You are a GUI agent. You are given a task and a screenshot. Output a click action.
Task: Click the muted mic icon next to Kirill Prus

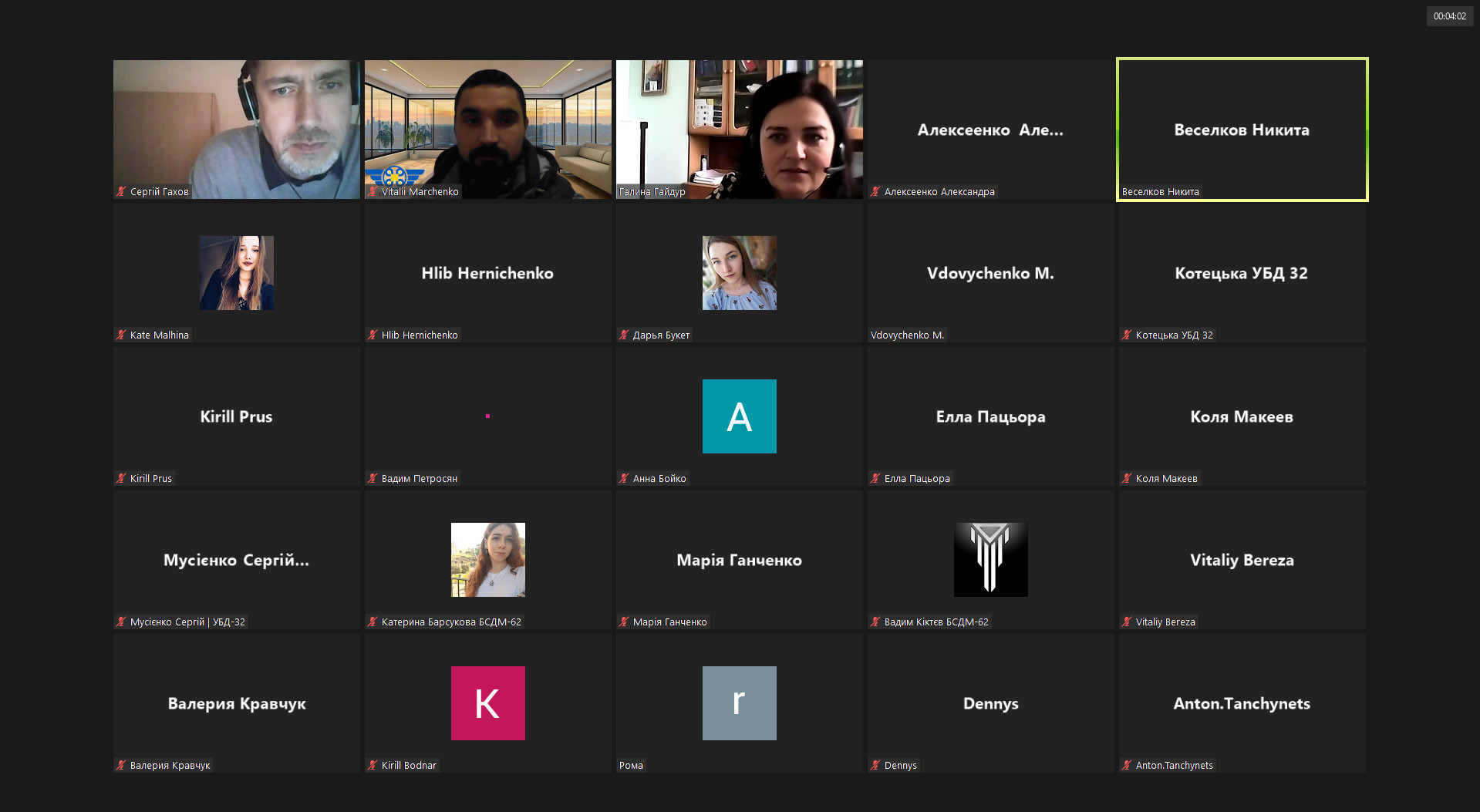pyautogui.click(x=121, y=478)
